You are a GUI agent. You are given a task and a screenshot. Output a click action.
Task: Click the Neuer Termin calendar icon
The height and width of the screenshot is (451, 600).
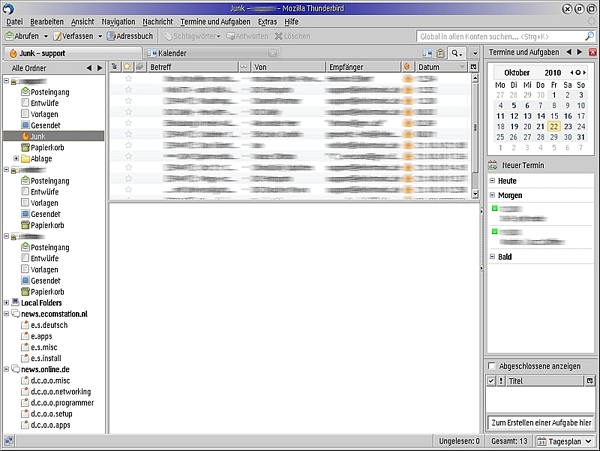(x=493, y=165)
